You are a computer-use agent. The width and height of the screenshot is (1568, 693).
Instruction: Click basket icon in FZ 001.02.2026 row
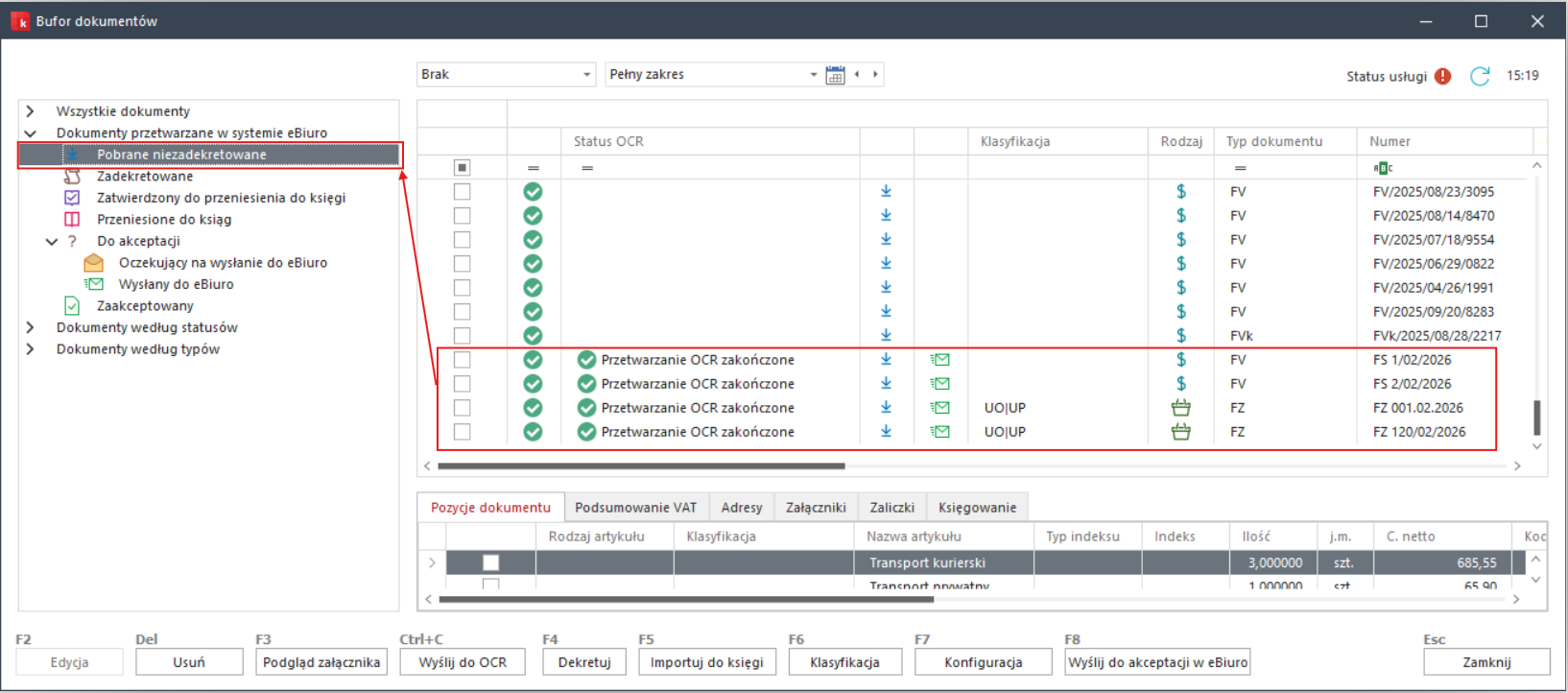[1180, 408]
